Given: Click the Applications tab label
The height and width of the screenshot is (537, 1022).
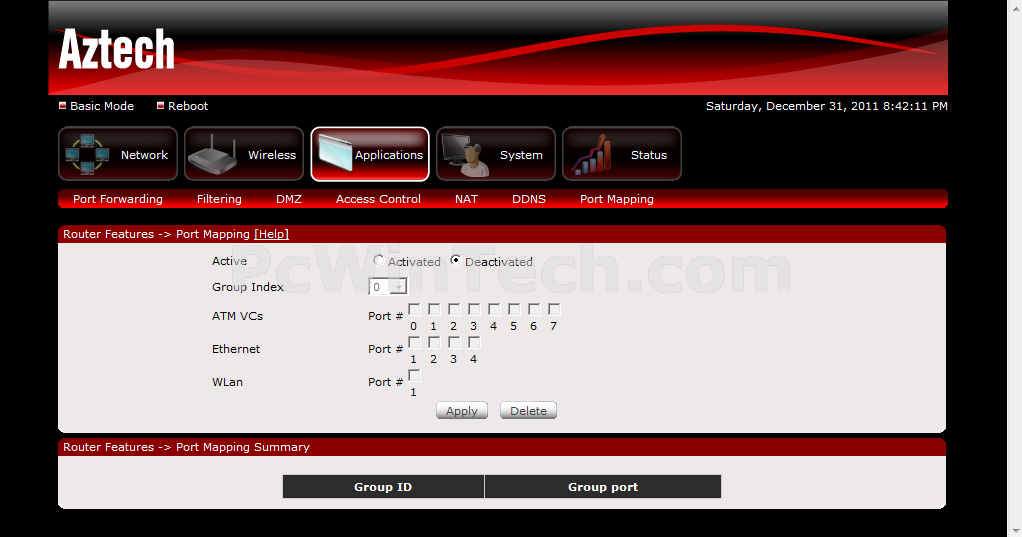Looking at the screenshot, I should (388, 155).
